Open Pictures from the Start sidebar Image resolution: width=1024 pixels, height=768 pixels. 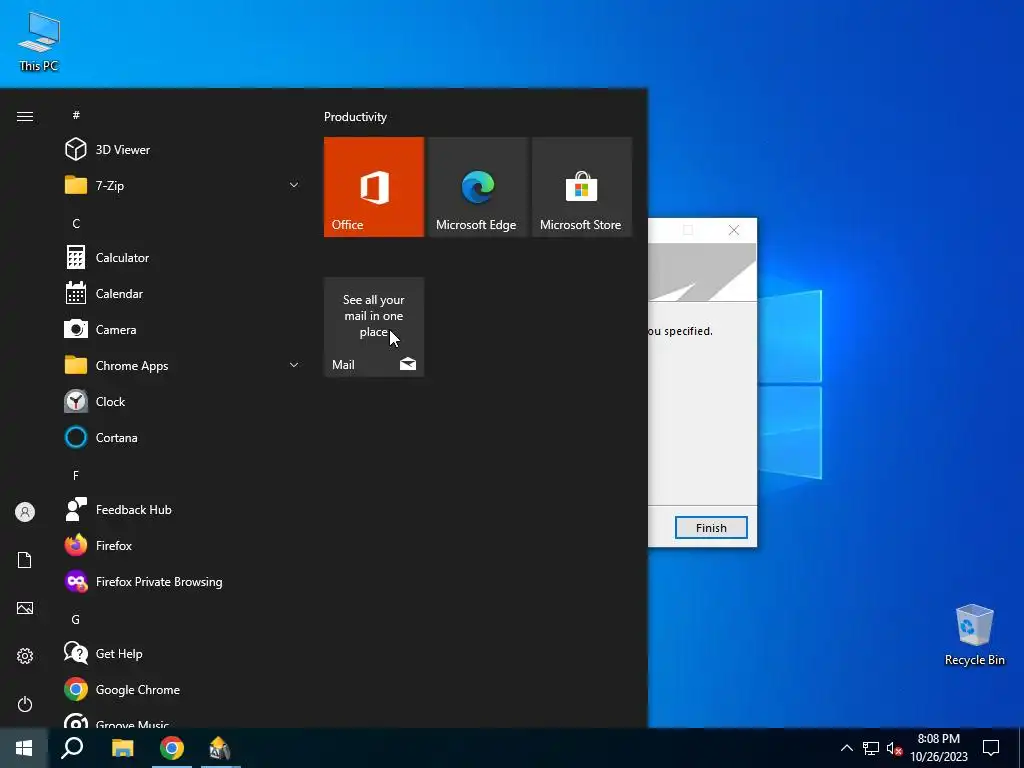tap(25, 608)
